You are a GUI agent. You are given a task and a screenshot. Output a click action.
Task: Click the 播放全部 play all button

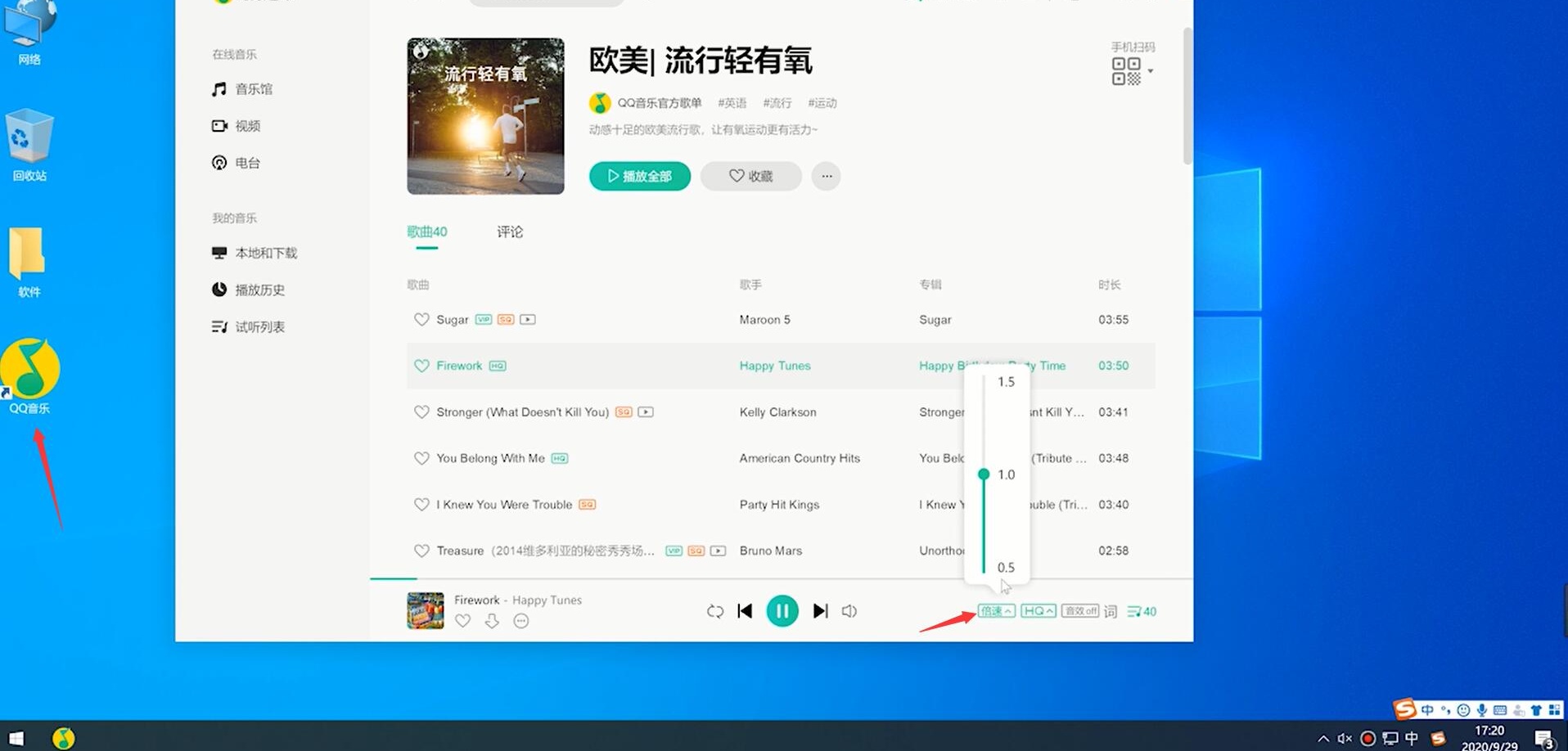[640, 176]
